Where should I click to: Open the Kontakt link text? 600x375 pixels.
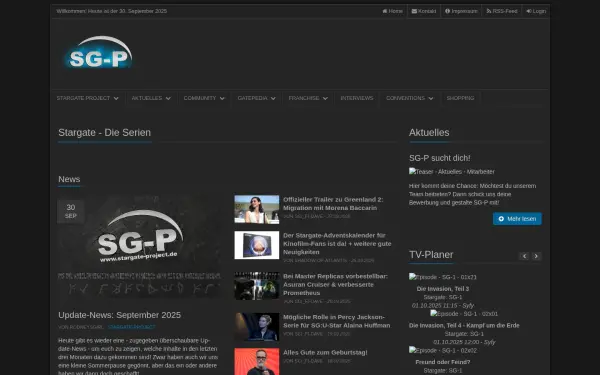[x=427, y=11]
